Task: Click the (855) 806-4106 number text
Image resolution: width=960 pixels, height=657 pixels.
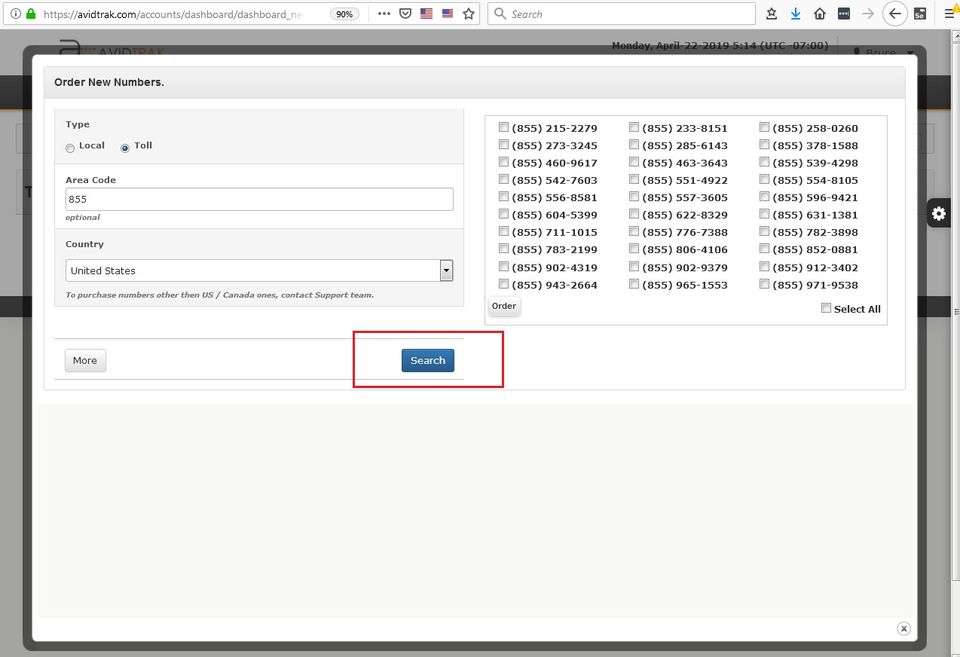Action: (x=685, y=249)
